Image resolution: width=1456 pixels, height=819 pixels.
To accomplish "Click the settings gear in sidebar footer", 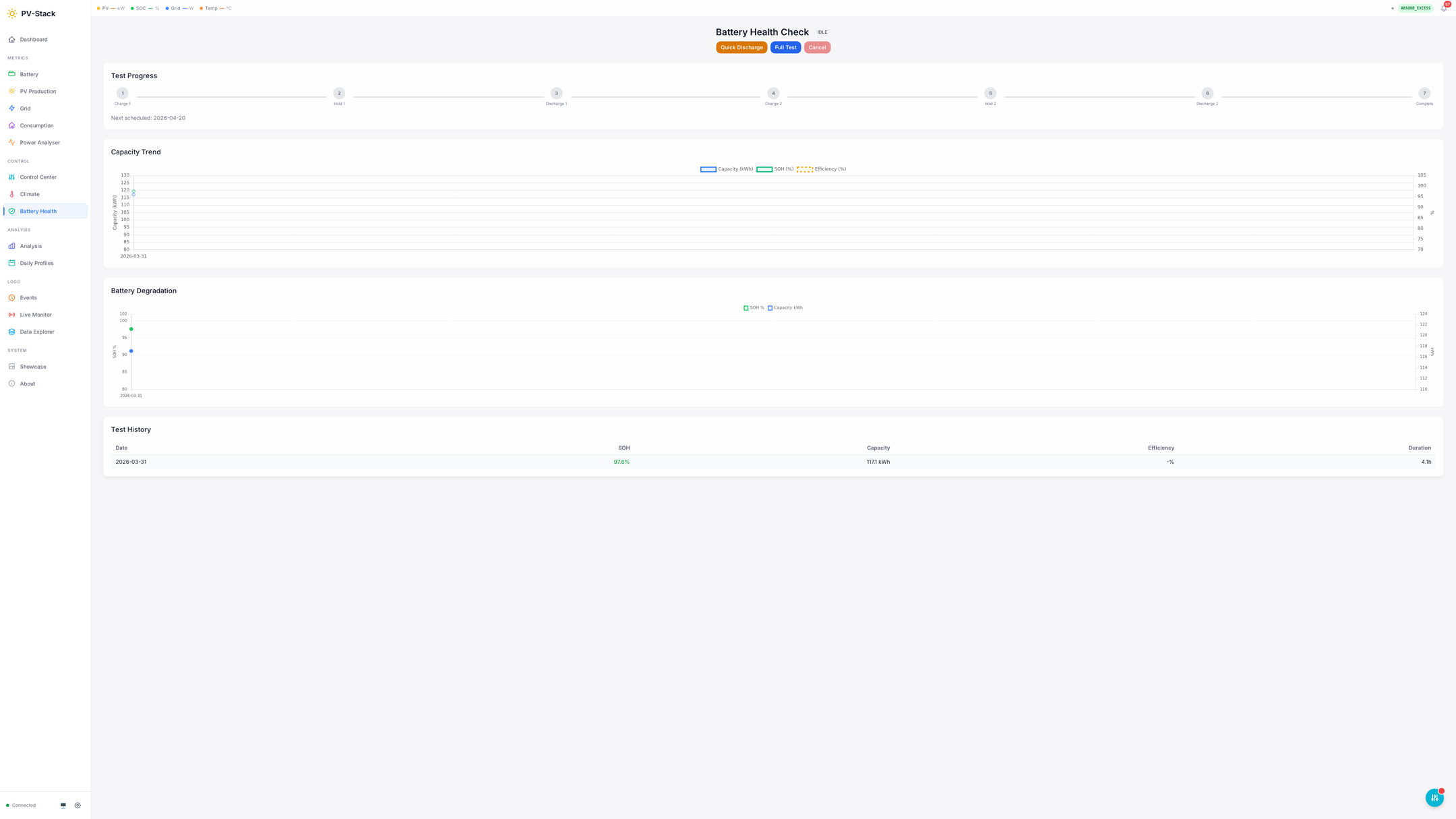I will point(78,806).
